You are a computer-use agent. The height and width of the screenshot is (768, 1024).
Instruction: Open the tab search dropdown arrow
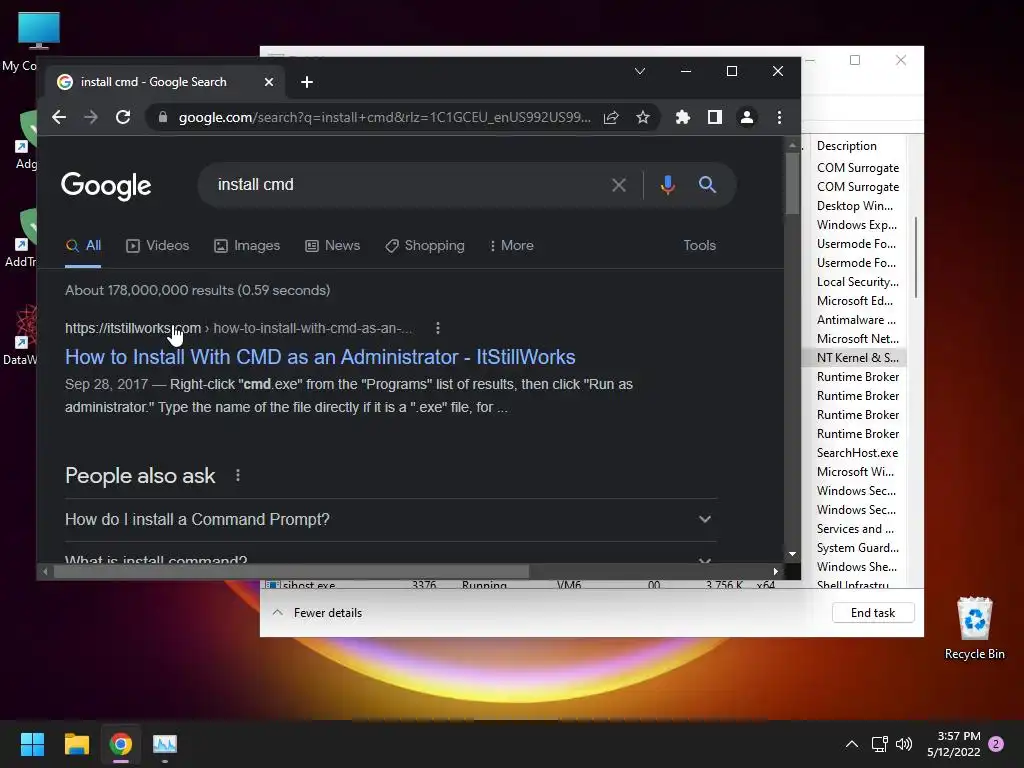(640, 71)
